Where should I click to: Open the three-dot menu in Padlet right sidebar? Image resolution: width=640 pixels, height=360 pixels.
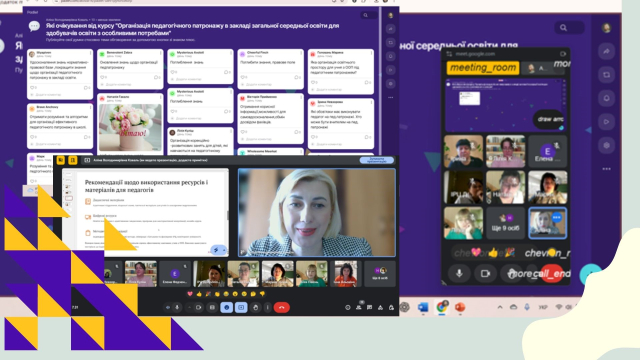tap(607, 169)
